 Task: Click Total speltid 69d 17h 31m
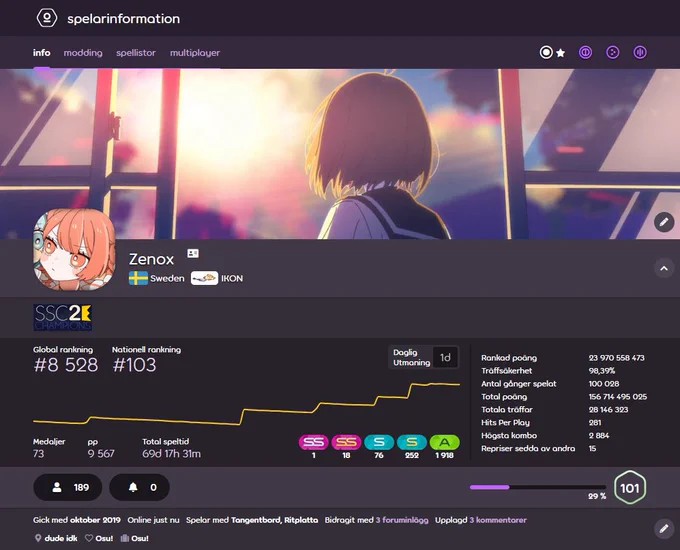coord(171,454)
